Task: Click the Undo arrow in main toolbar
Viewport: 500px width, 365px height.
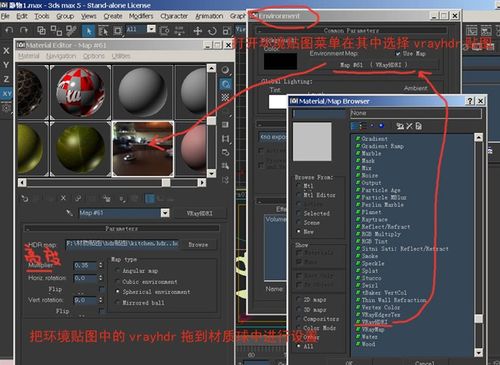Action: pos(9,30)
